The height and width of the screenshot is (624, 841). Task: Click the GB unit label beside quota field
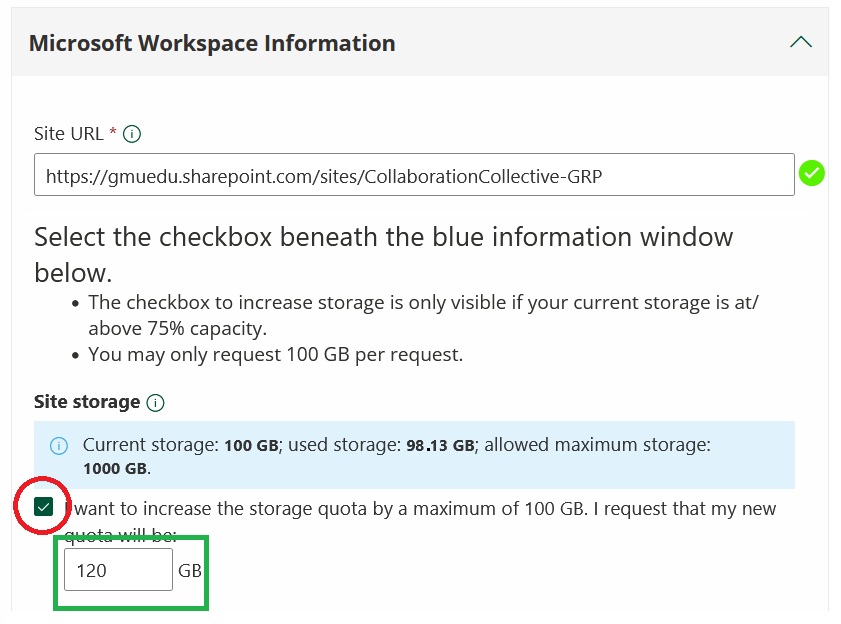coord(190,571)
